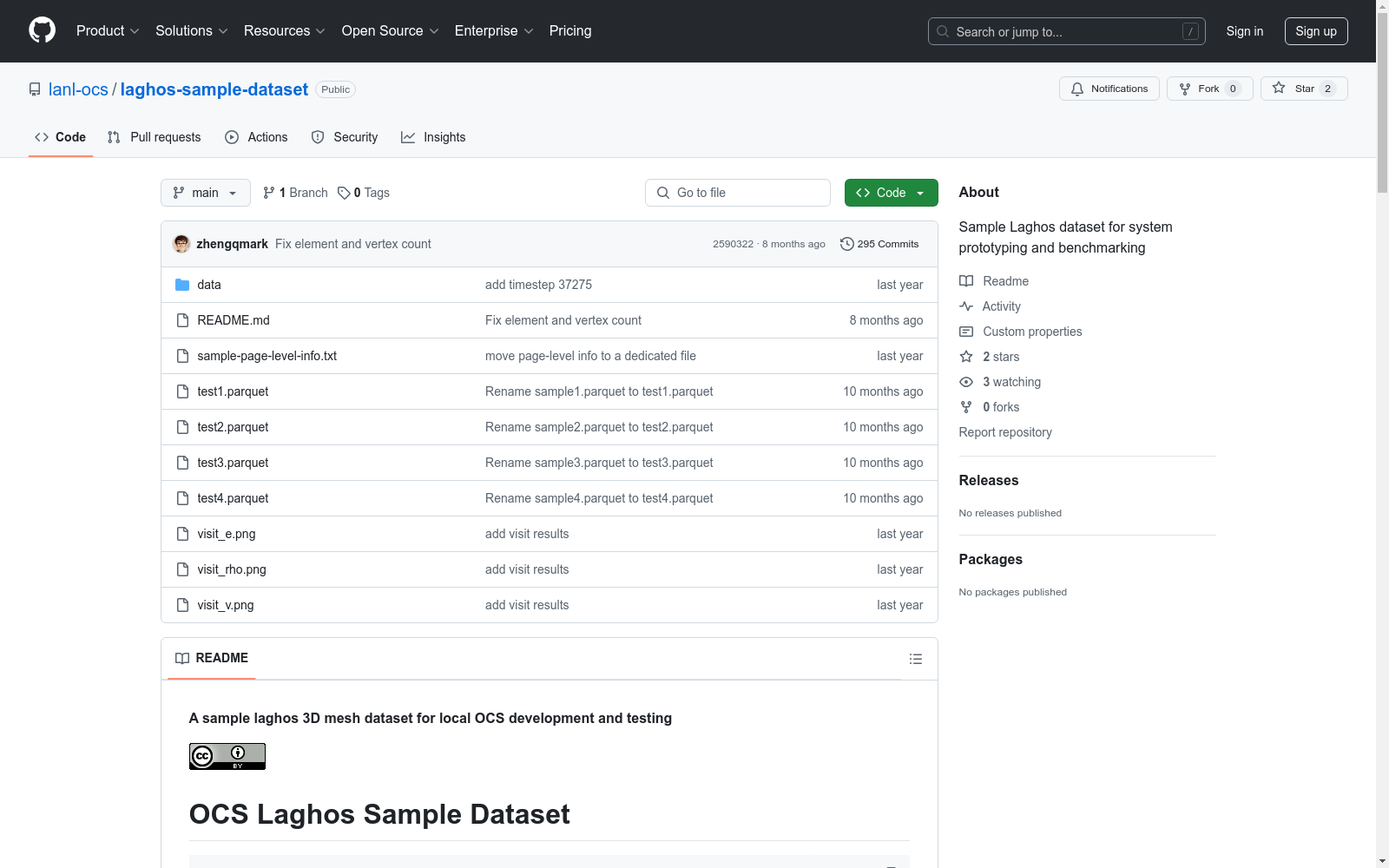This screenshot has width=1389, height=868.
Task: Open "Rename sample2.parquet to test2.parquet" commit
Action: (x=599, y=427)
